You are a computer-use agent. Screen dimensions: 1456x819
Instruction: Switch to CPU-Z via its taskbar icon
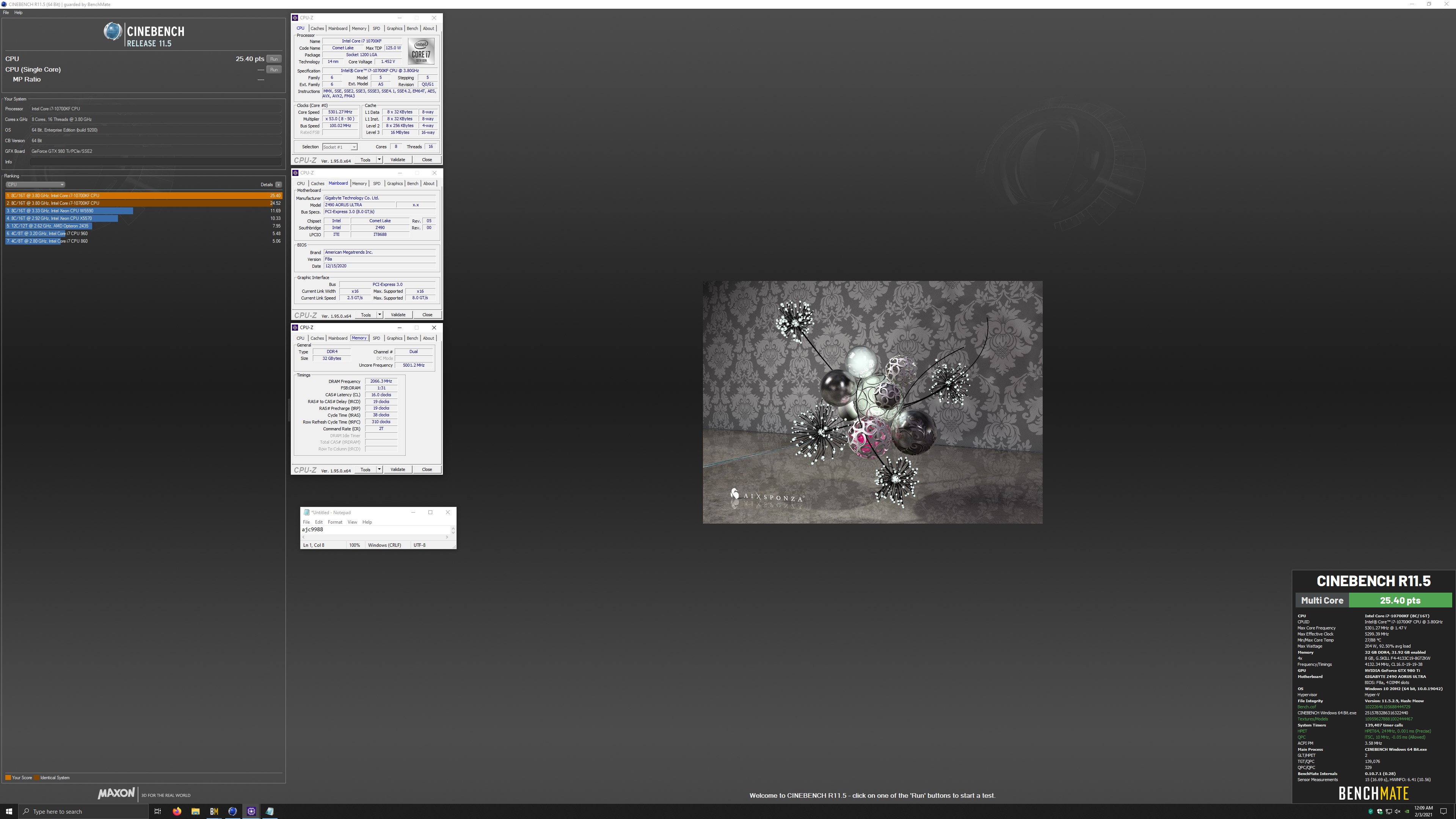tap(251, 812)
